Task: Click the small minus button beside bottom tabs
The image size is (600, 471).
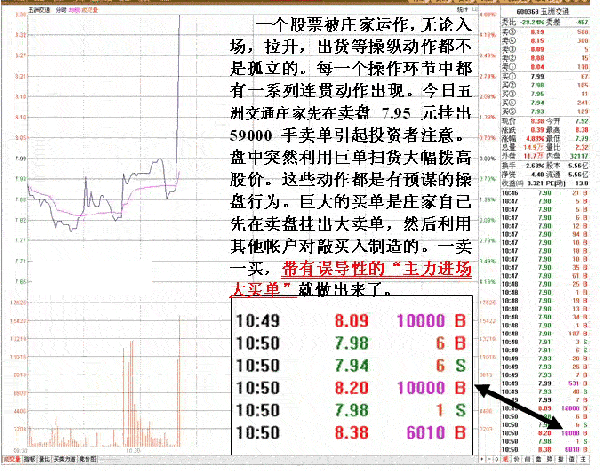Action: (490, 459)
